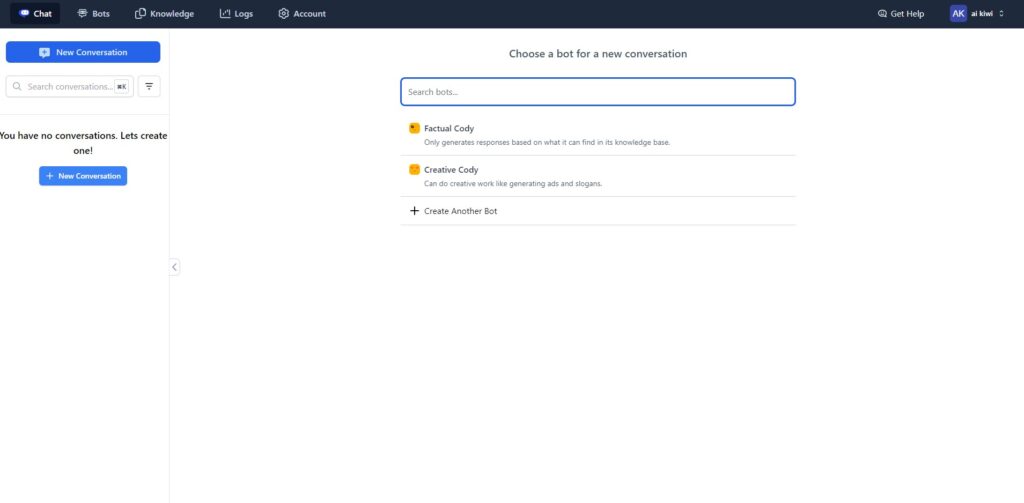The image size is (1024, 503).
Task: Select Factual Cody bot
Action: (598, 135)
